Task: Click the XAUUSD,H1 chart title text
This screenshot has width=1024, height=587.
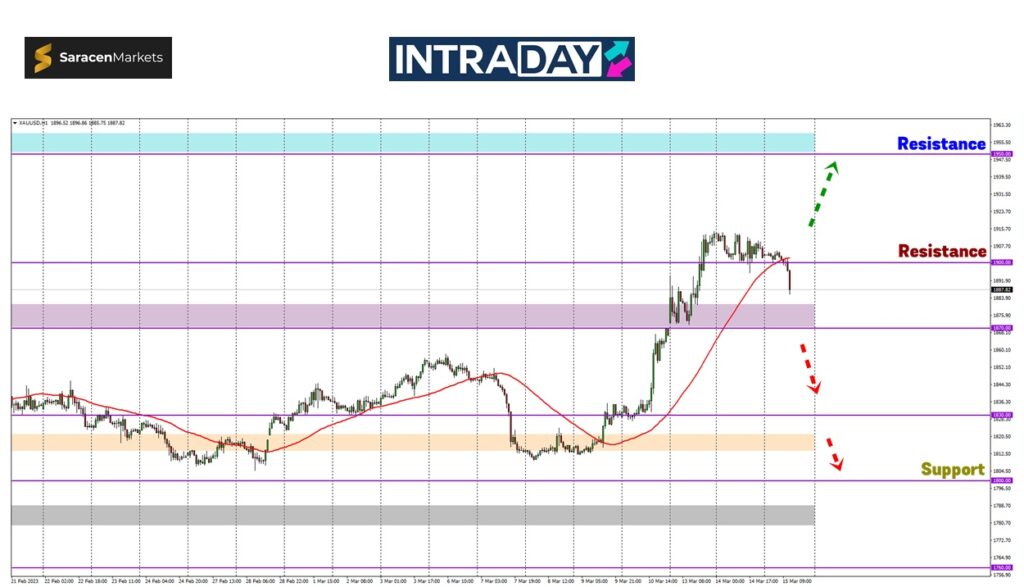Action: tap(34, 123)
